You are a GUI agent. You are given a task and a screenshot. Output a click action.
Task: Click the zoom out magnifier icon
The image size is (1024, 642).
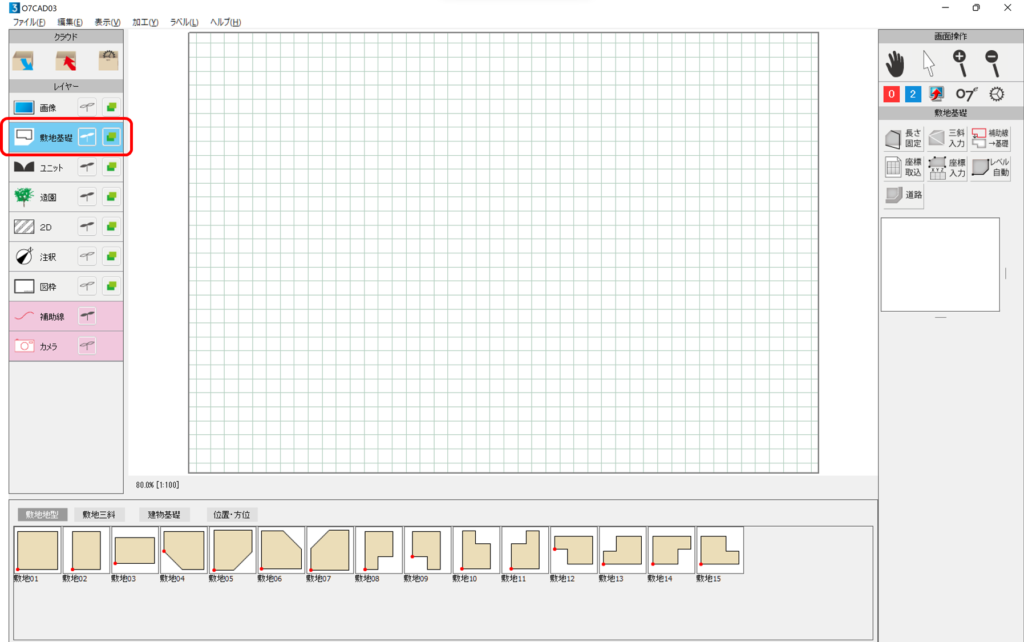pyautogui.click(x=992, y=63)
